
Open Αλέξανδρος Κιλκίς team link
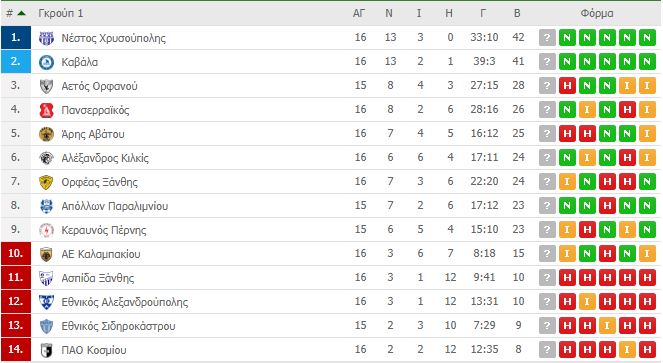tap(105, 158)
